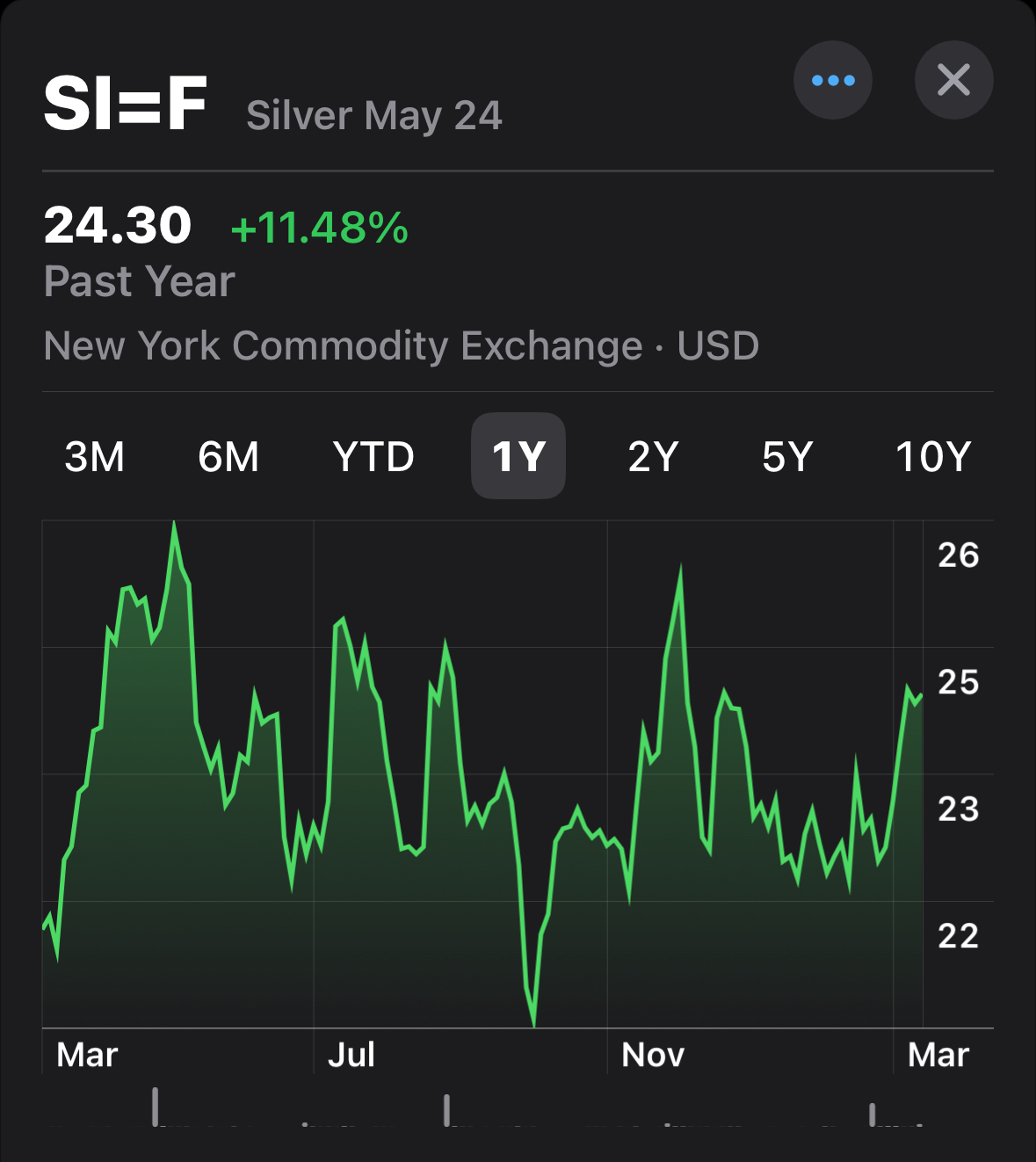Open the three-dots more options menu
The height and width of the screenshot is (1162, 1036).
[832, 80]
